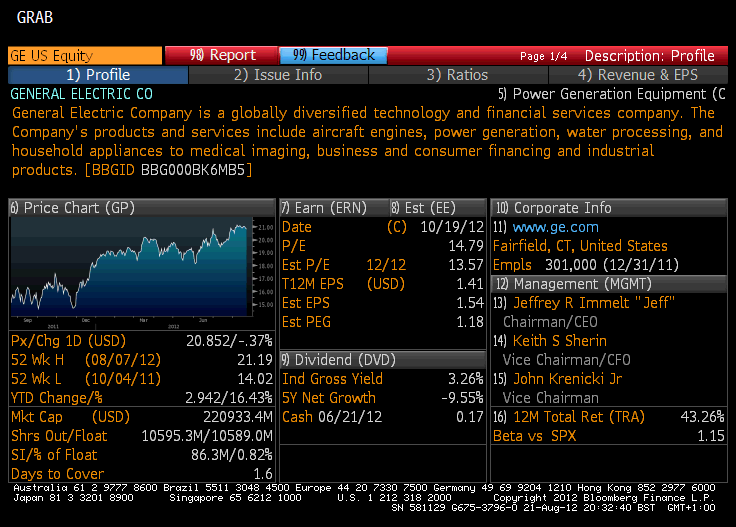Open the 12) Management (MGMT) header

coord(609,284)
